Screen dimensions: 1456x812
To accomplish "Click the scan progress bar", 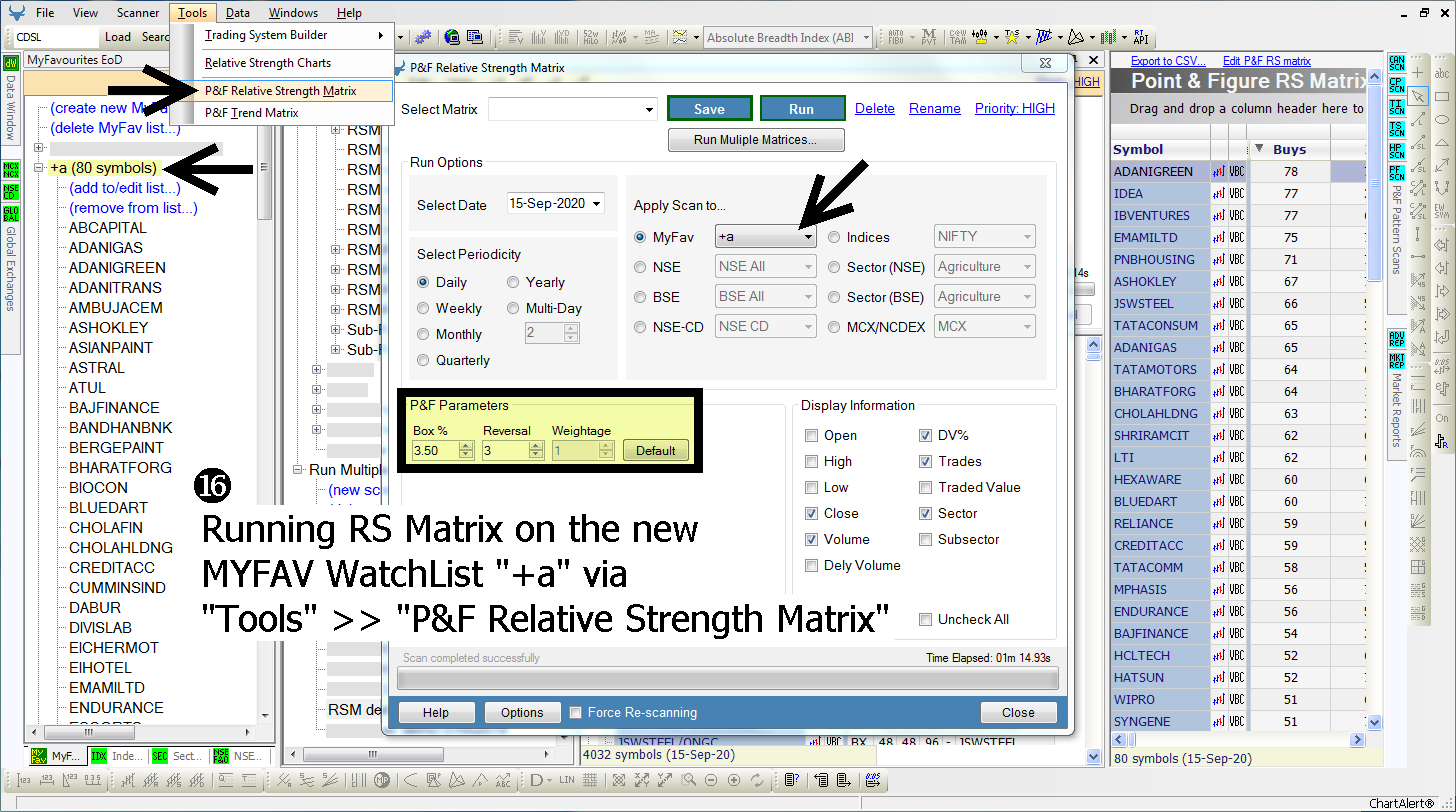I will point(727,679).
